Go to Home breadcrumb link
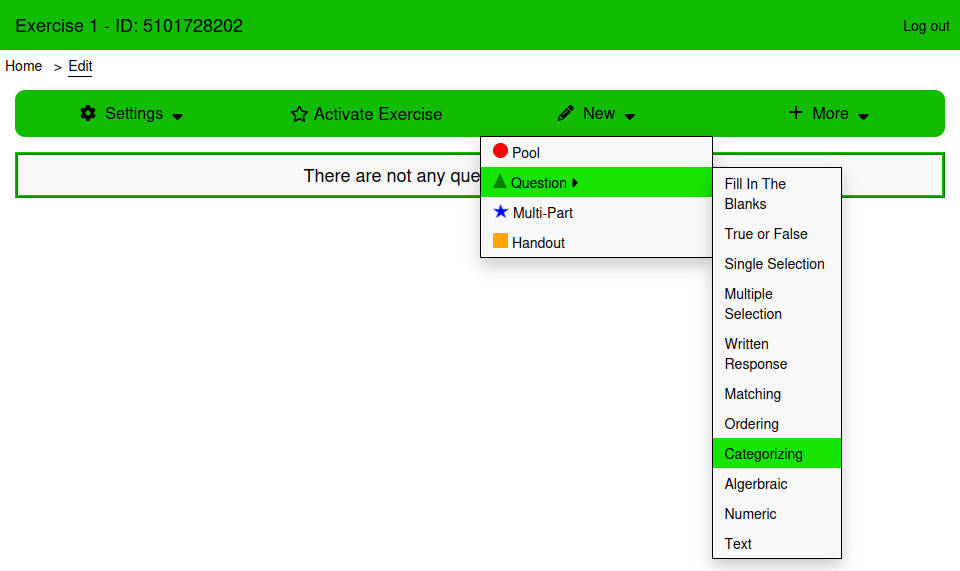This screenshot has width=960, height=571. coord(24,66)
